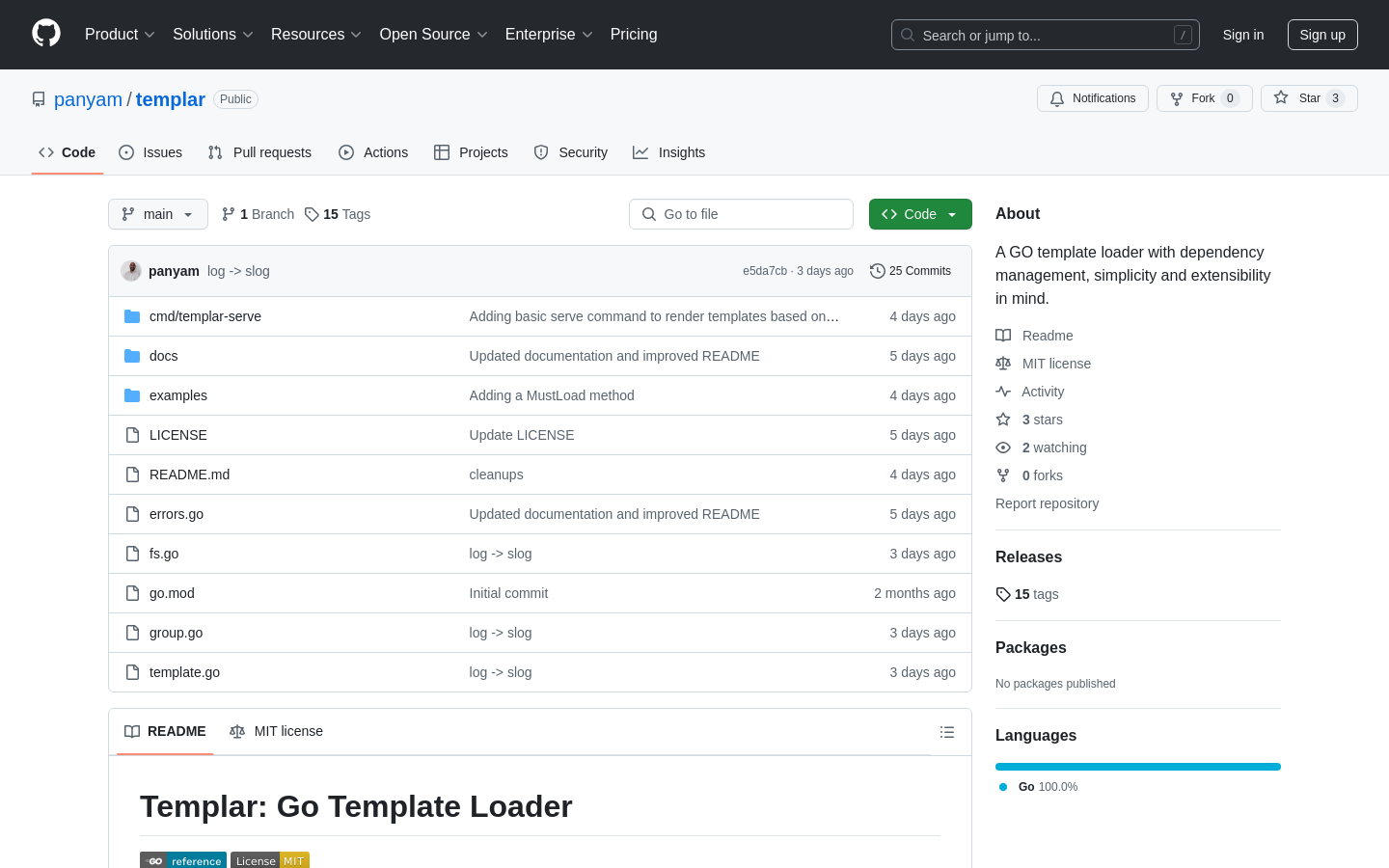Screen dimensions: 1389x868
Task: Click the Sign in link
Action: coord(1243,35)
